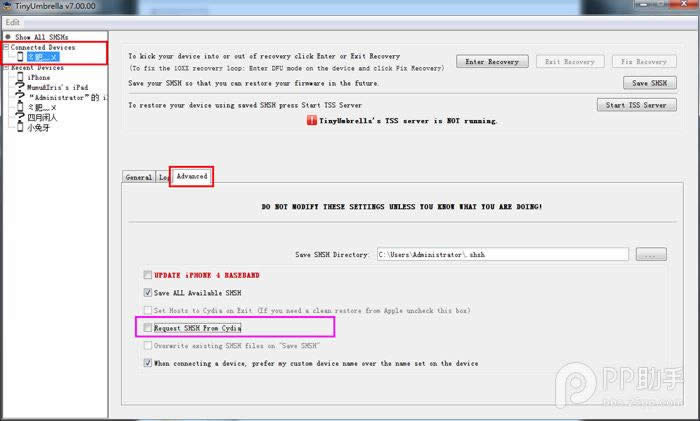
Task: Switch to the Log tab
Action: tap(163, 177)
